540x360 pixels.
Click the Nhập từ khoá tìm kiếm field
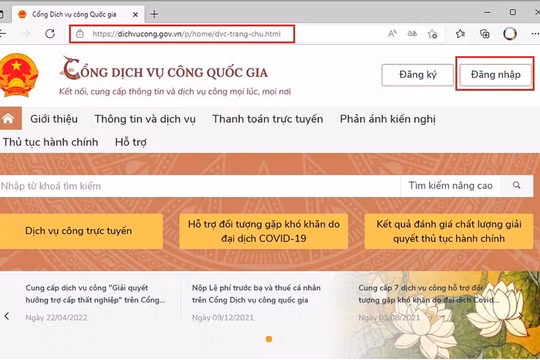(x=200, y=186)
